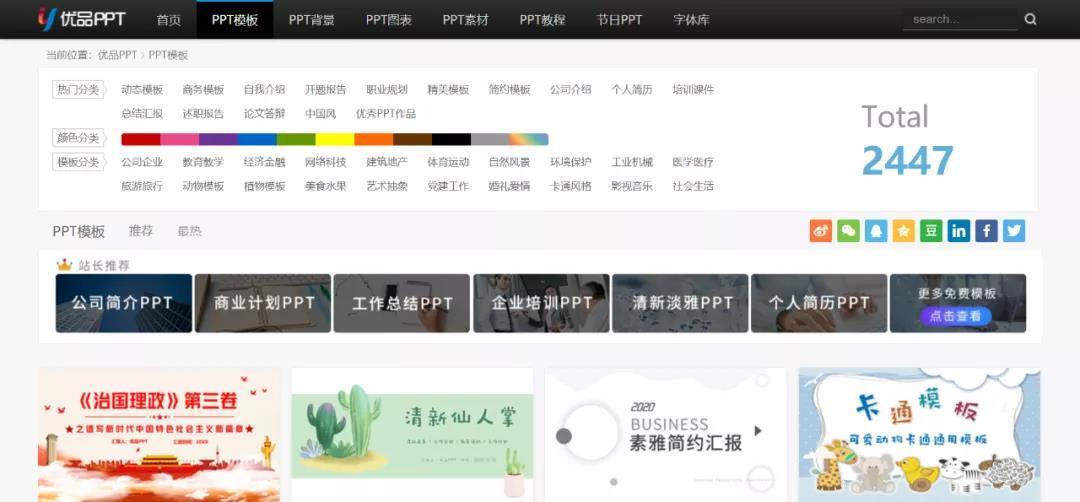The image size is (1080, 502).
Task: Switch to the 最热 tab
Action: pos(189,231)
